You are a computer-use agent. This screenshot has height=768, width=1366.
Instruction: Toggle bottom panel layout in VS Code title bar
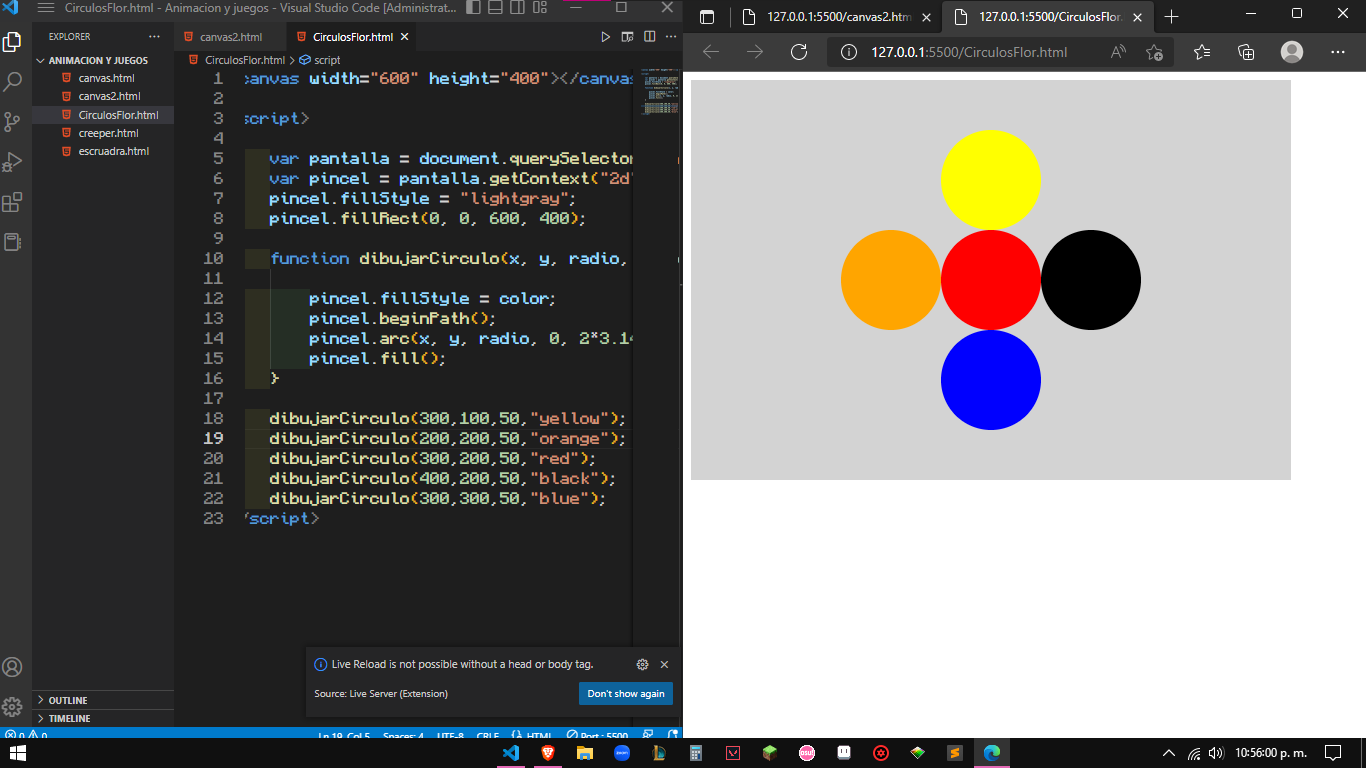pyautogui.click(x=496, y=8)
